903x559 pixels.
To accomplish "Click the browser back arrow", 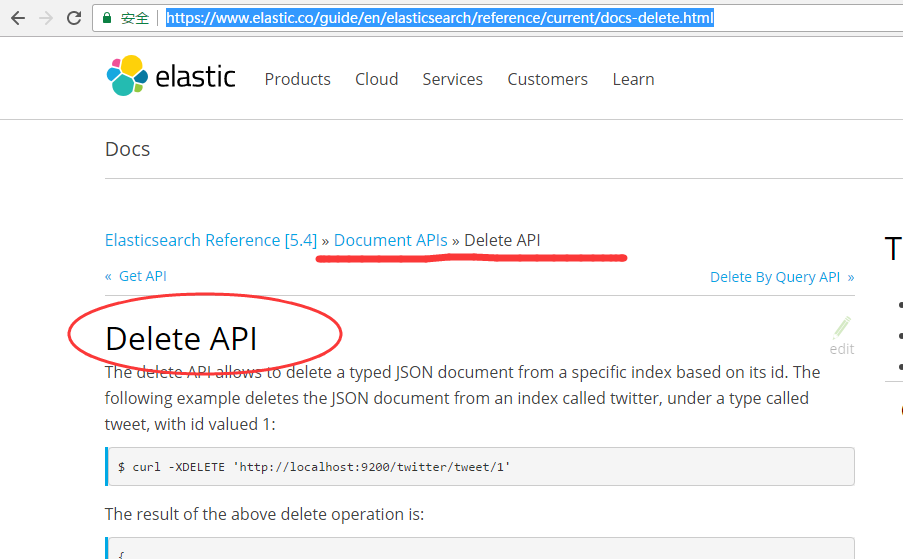I will point(18,18).
